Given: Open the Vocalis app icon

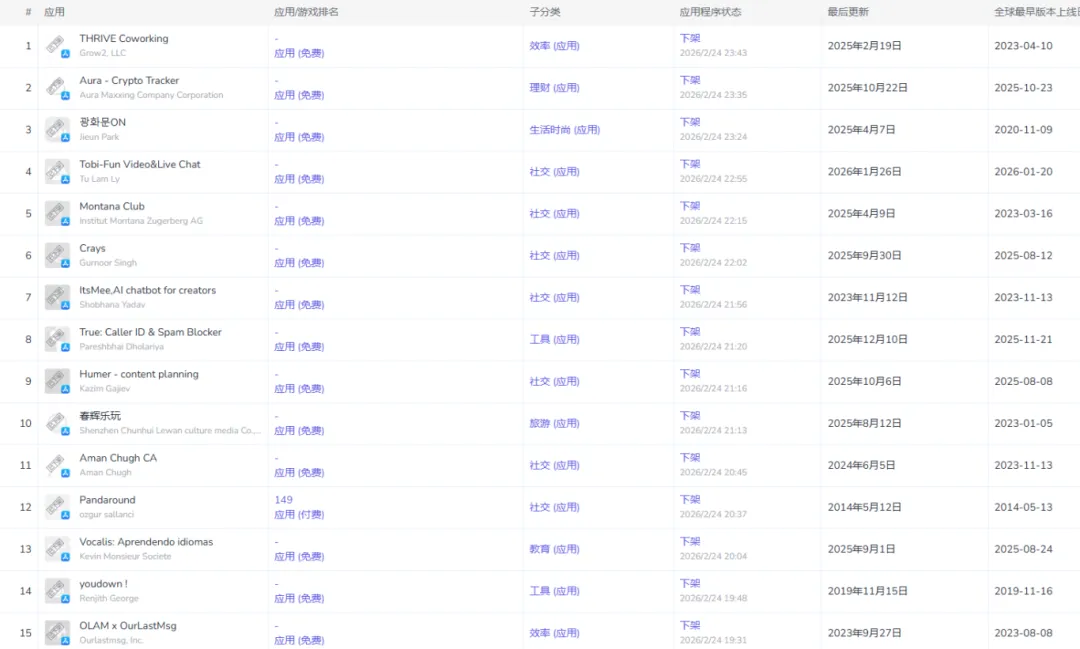Looking at the screenshot, I should click(x=57, y=550).
